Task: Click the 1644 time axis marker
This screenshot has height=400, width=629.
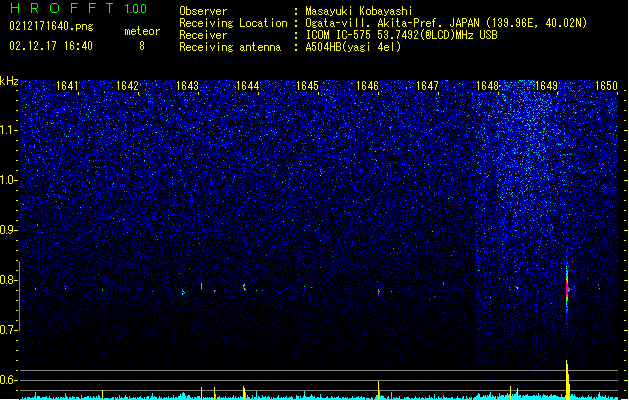Action: tap(248, 86)
